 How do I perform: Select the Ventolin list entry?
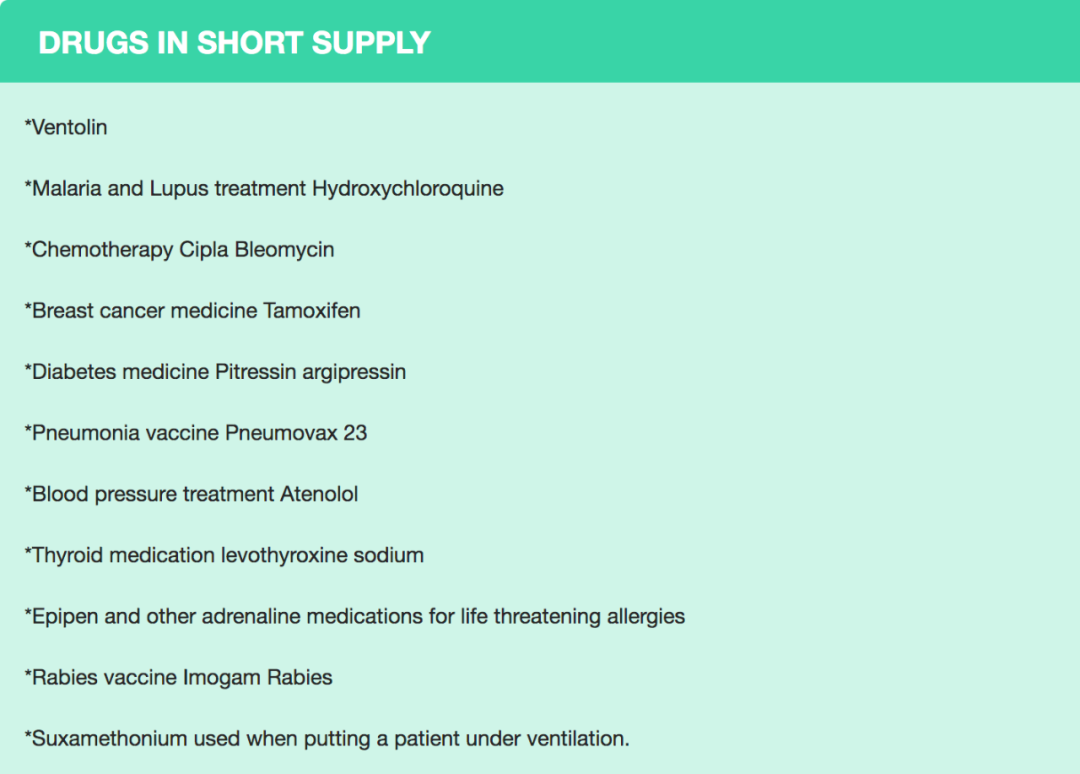(x=69, y=127)
